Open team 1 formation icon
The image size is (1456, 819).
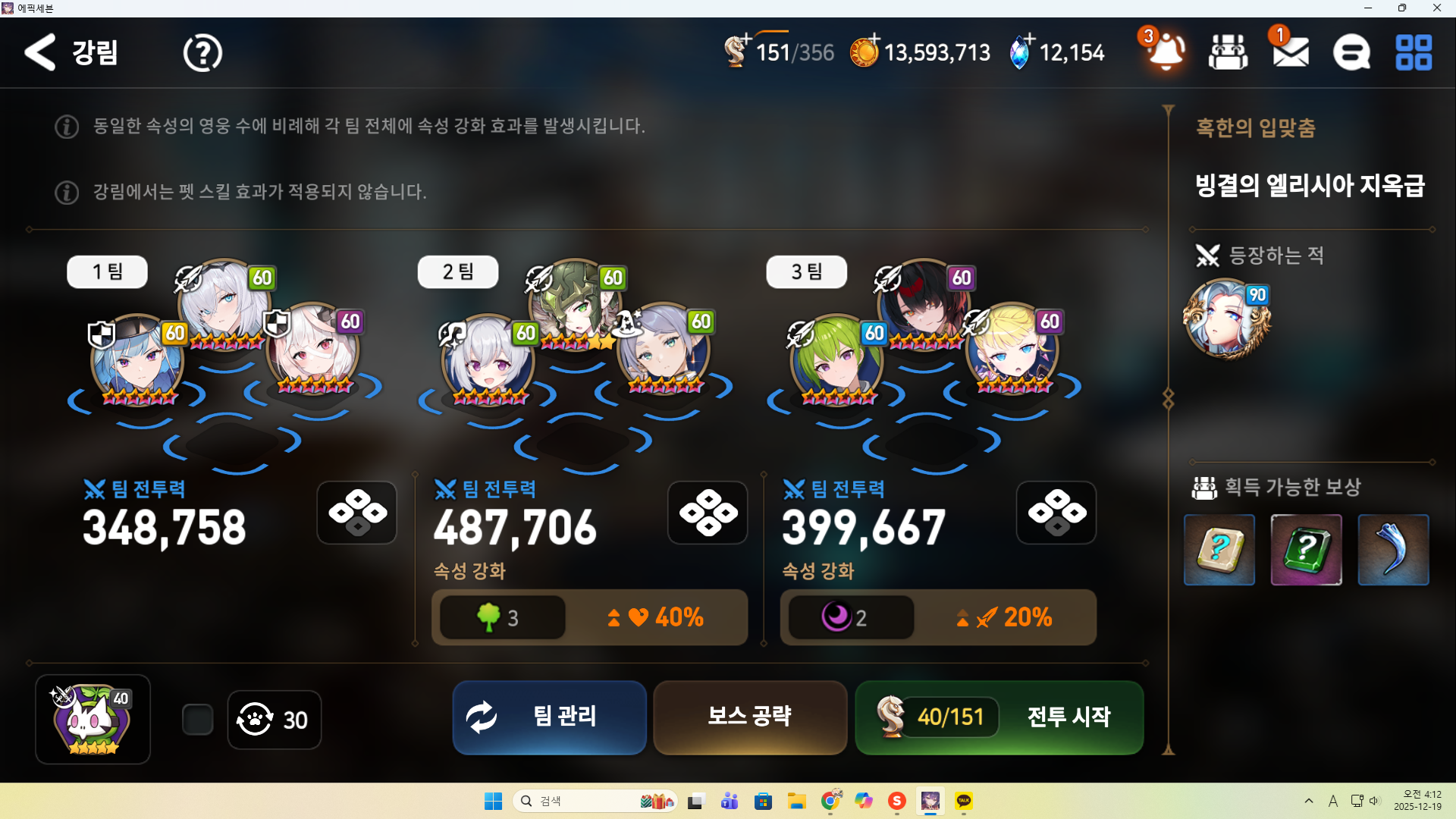[357, 513]
